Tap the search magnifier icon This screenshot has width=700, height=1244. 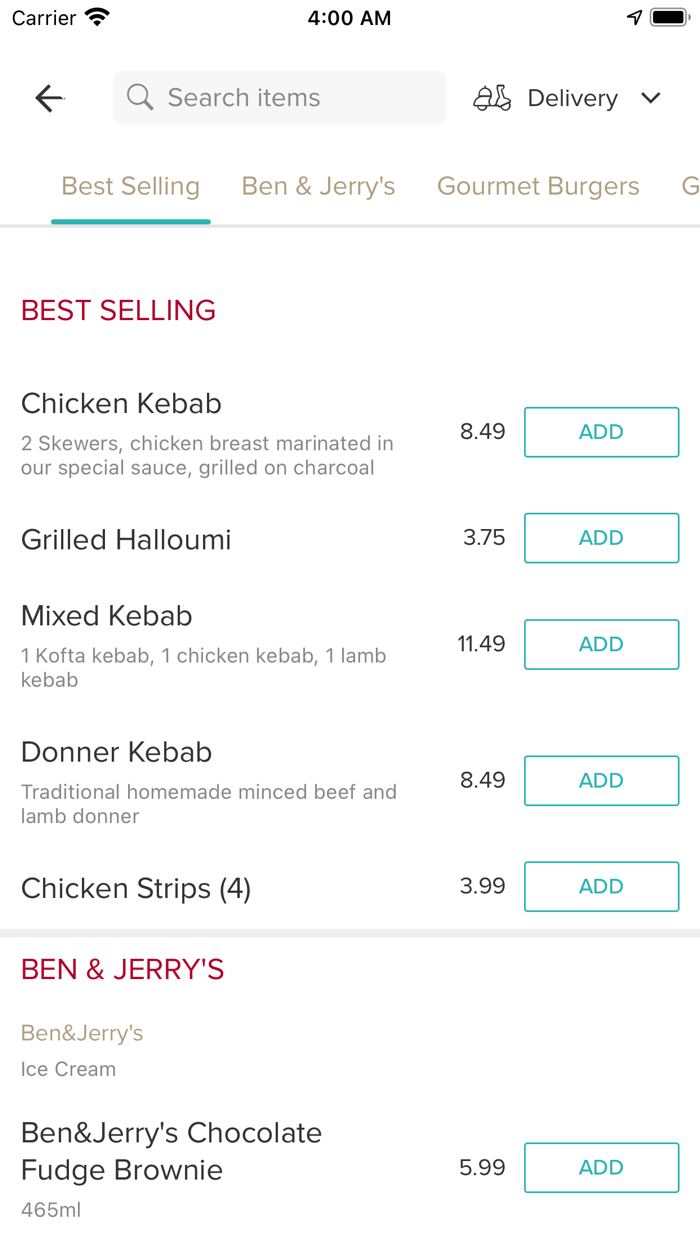tap(140, 97)
